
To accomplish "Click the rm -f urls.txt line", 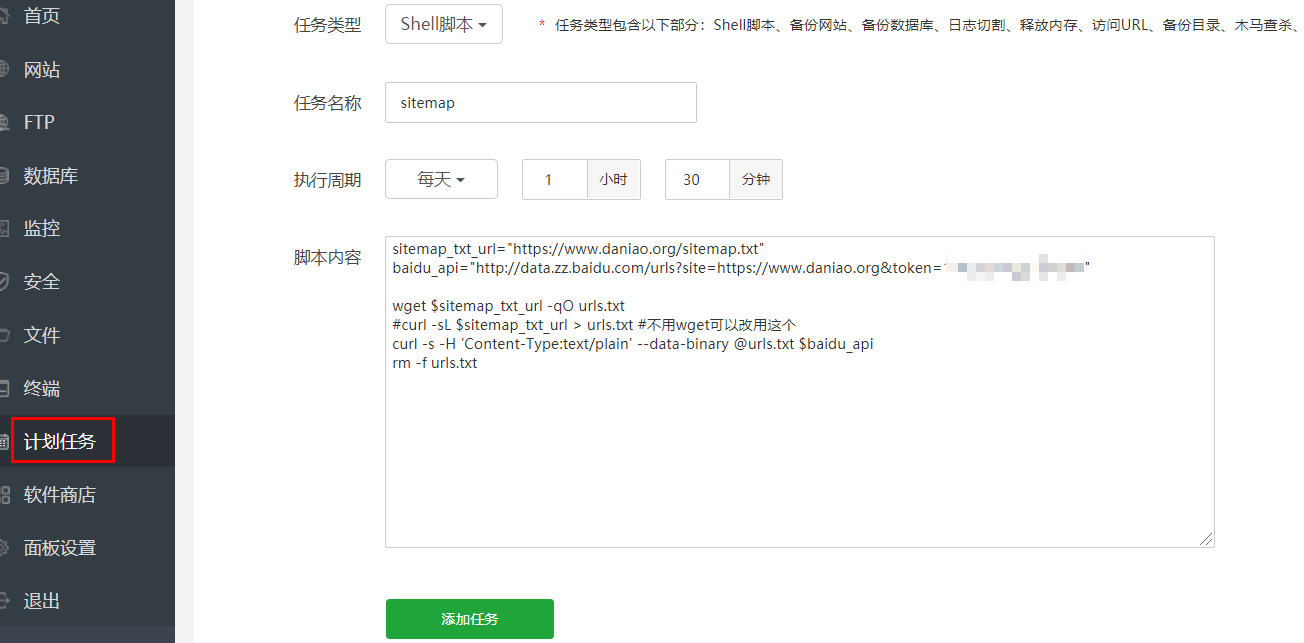I will click(435, 363).
